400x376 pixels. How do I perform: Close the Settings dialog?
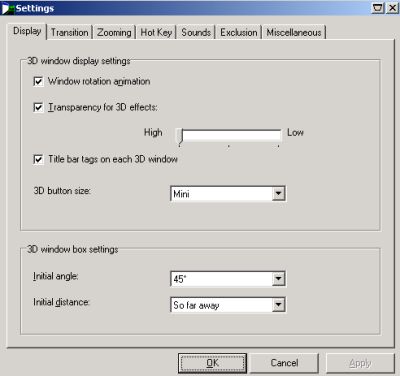(393, 8)
